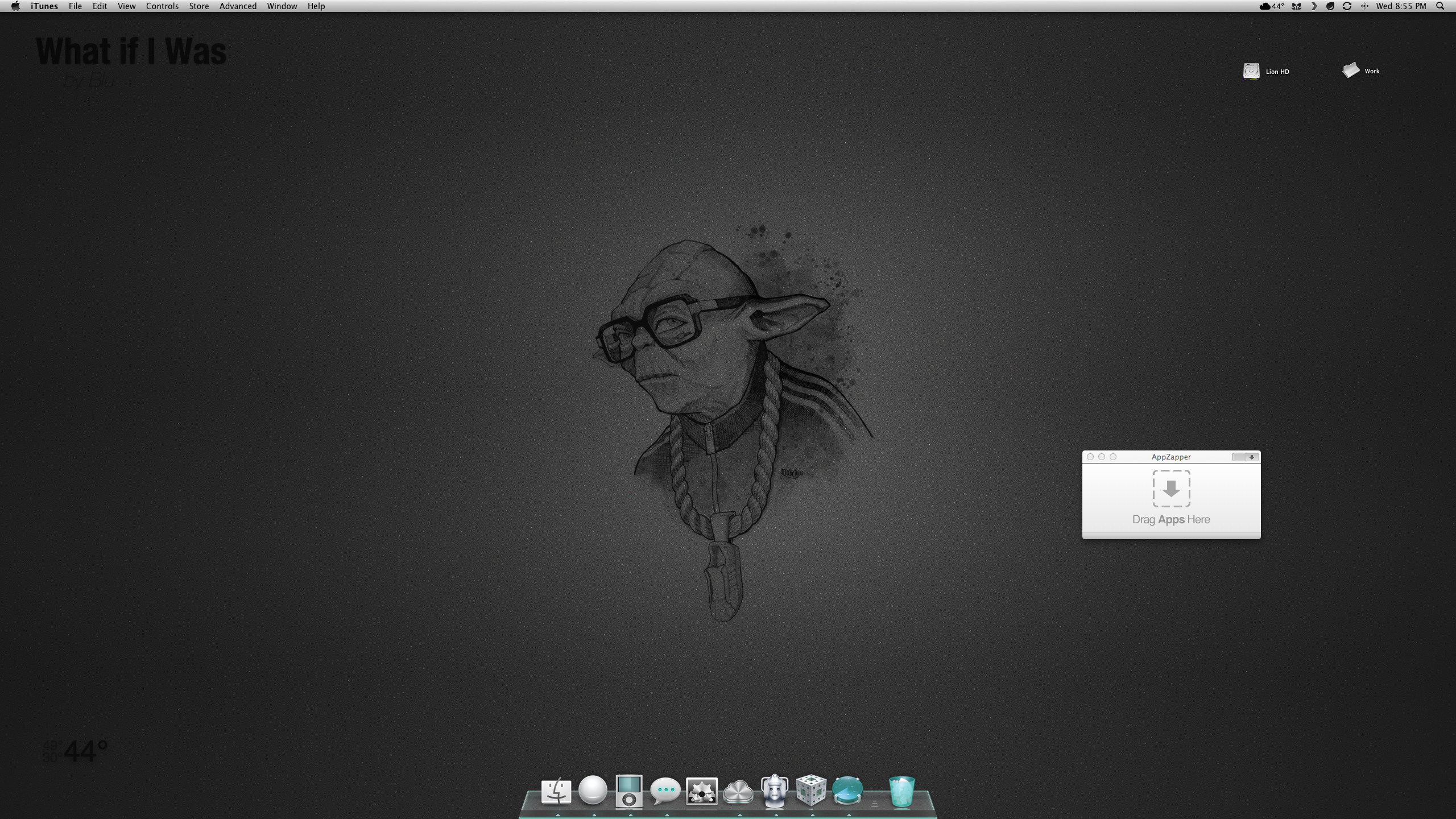The width and height of the screenshot is (1456, 819).
Task: Minimize the AppZapper window
Action: pos(1102,457)
